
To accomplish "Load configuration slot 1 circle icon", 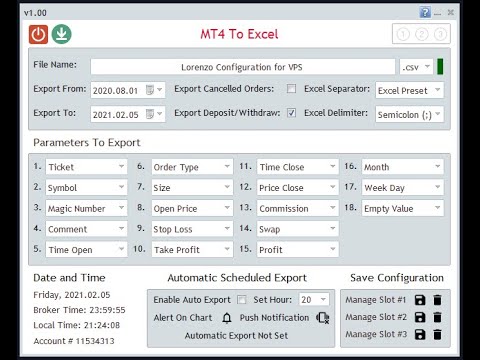I will pyautogui.click(x=403, y=34).
